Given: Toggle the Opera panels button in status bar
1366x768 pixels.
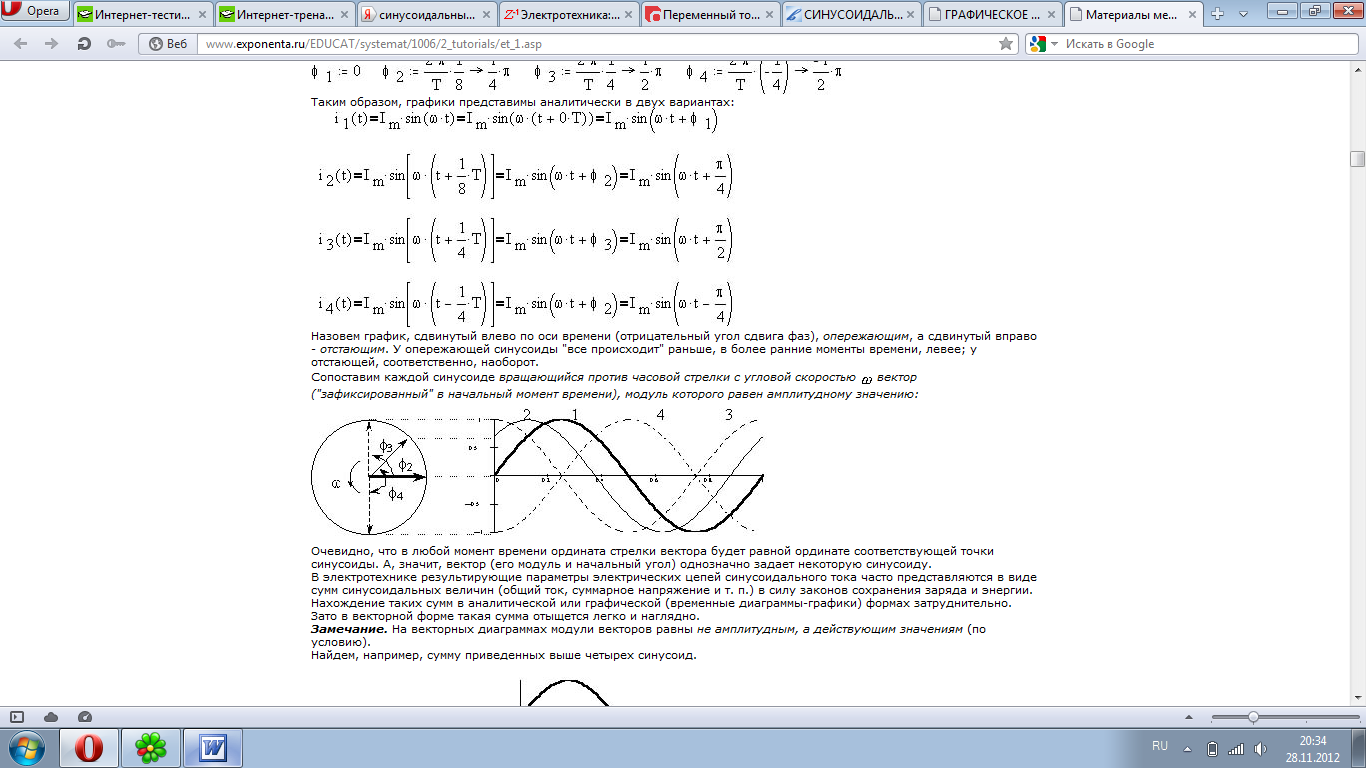Looking at the screenshot, I should click(17, 717).
